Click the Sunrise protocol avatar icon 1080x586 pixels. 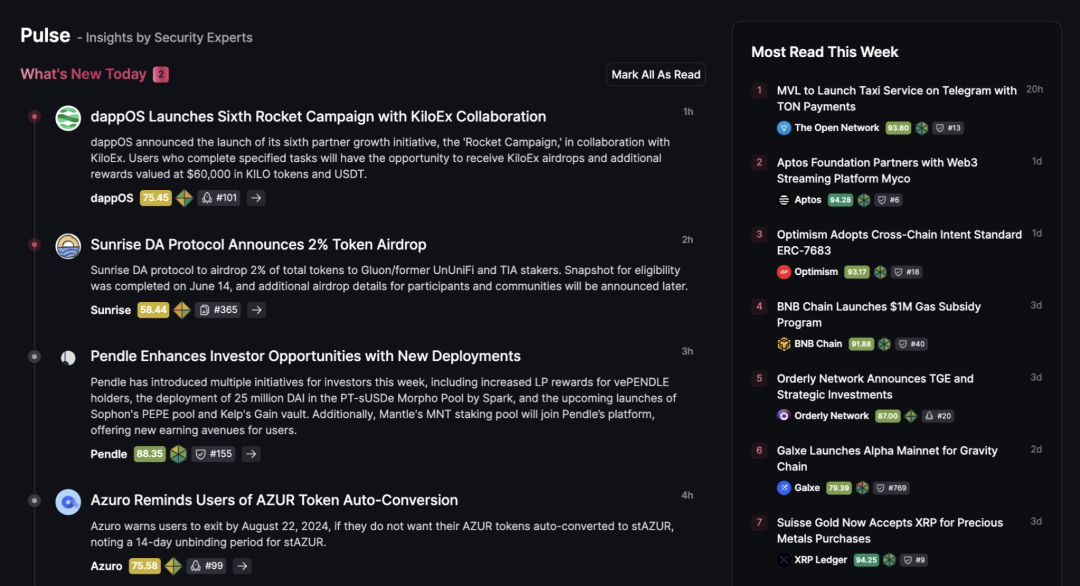(67, 245)
